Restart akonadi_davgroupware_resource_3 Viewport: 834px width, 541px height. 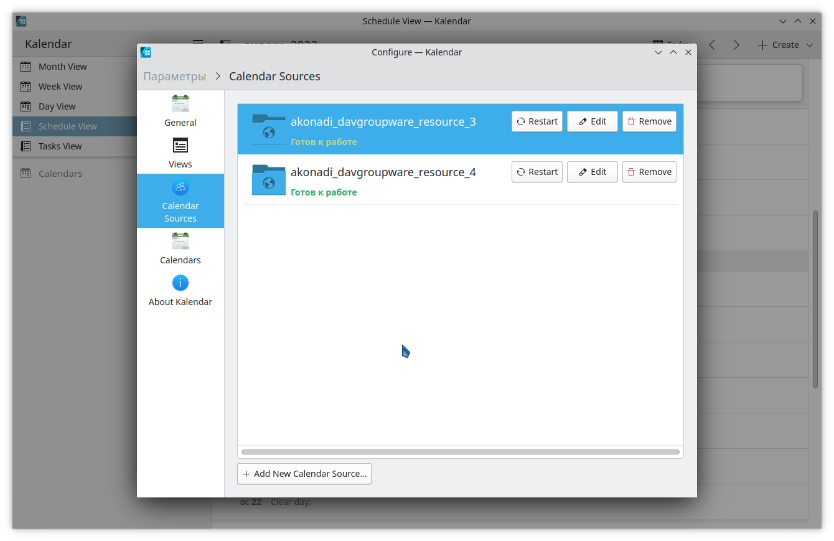coord(536,122)
